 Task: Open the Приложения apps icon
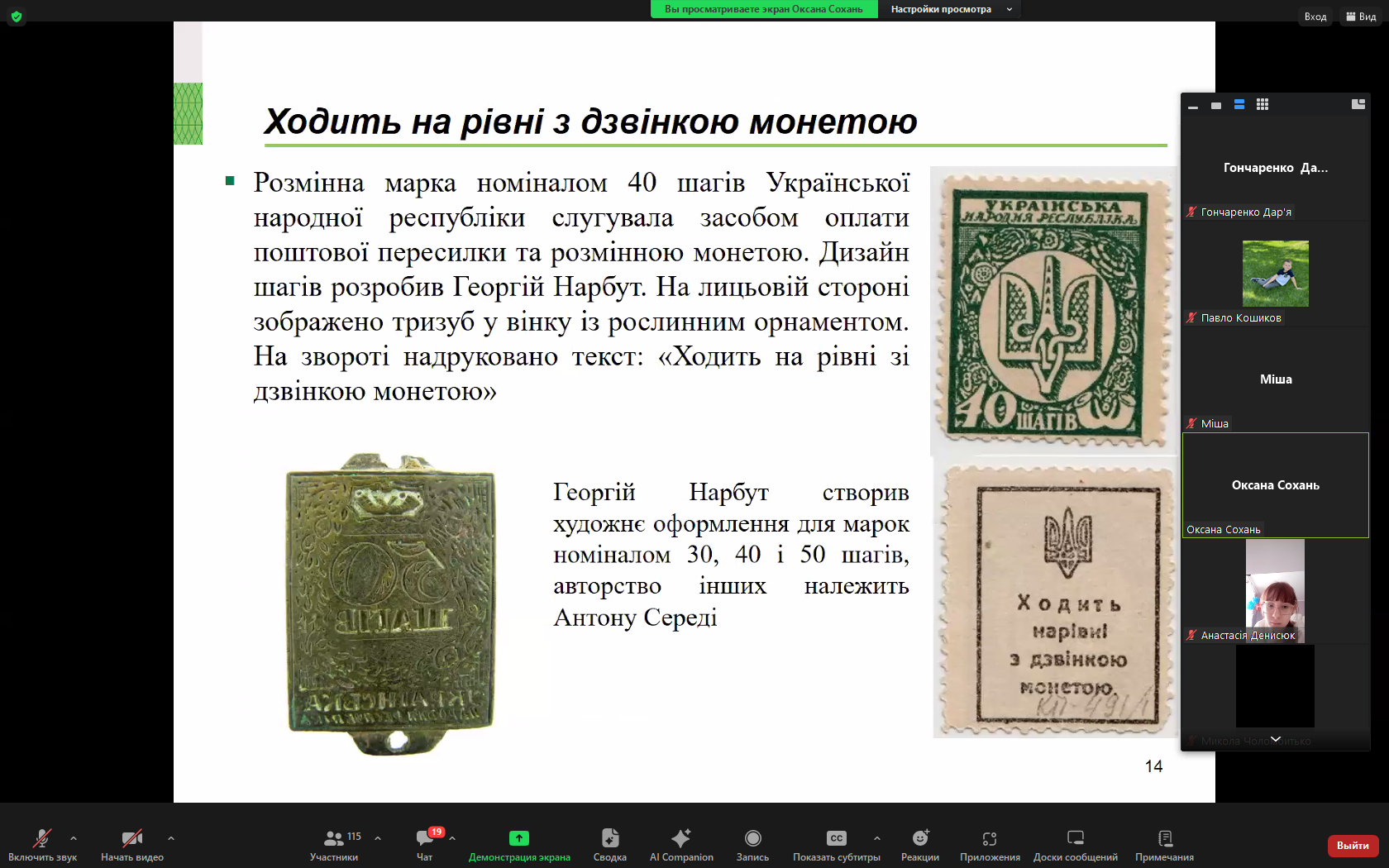pyautogui.click(x=990, y=843)
